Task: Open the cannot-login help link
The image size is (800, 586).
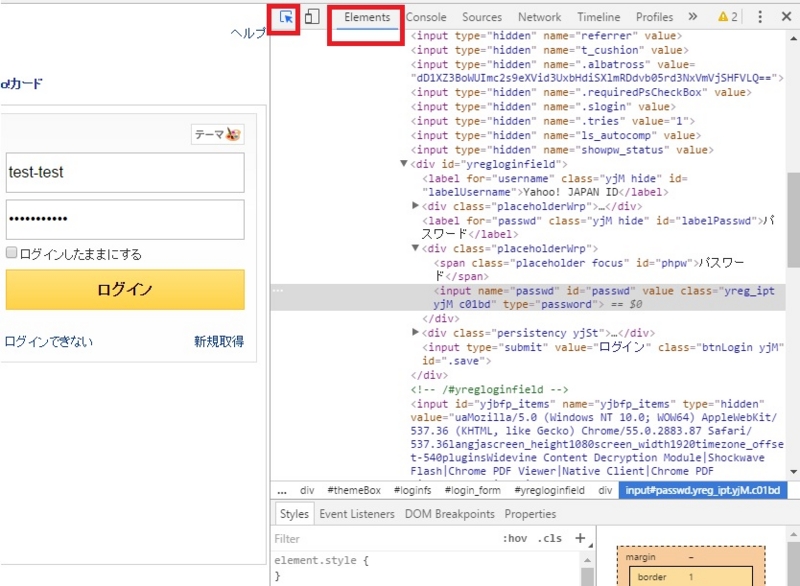Action: tap(49, 341)
